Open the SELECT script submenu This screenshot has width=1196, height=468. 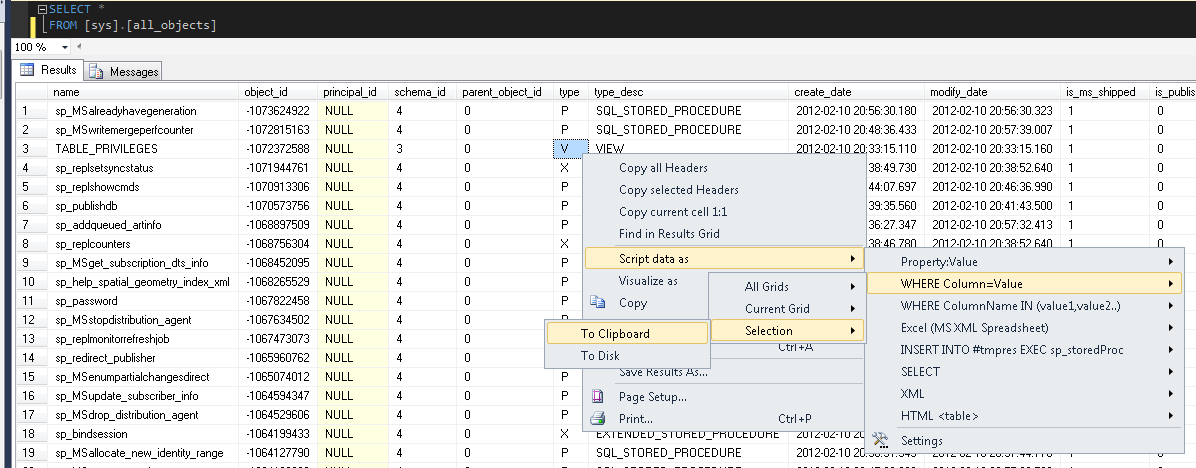point(1024,372)
